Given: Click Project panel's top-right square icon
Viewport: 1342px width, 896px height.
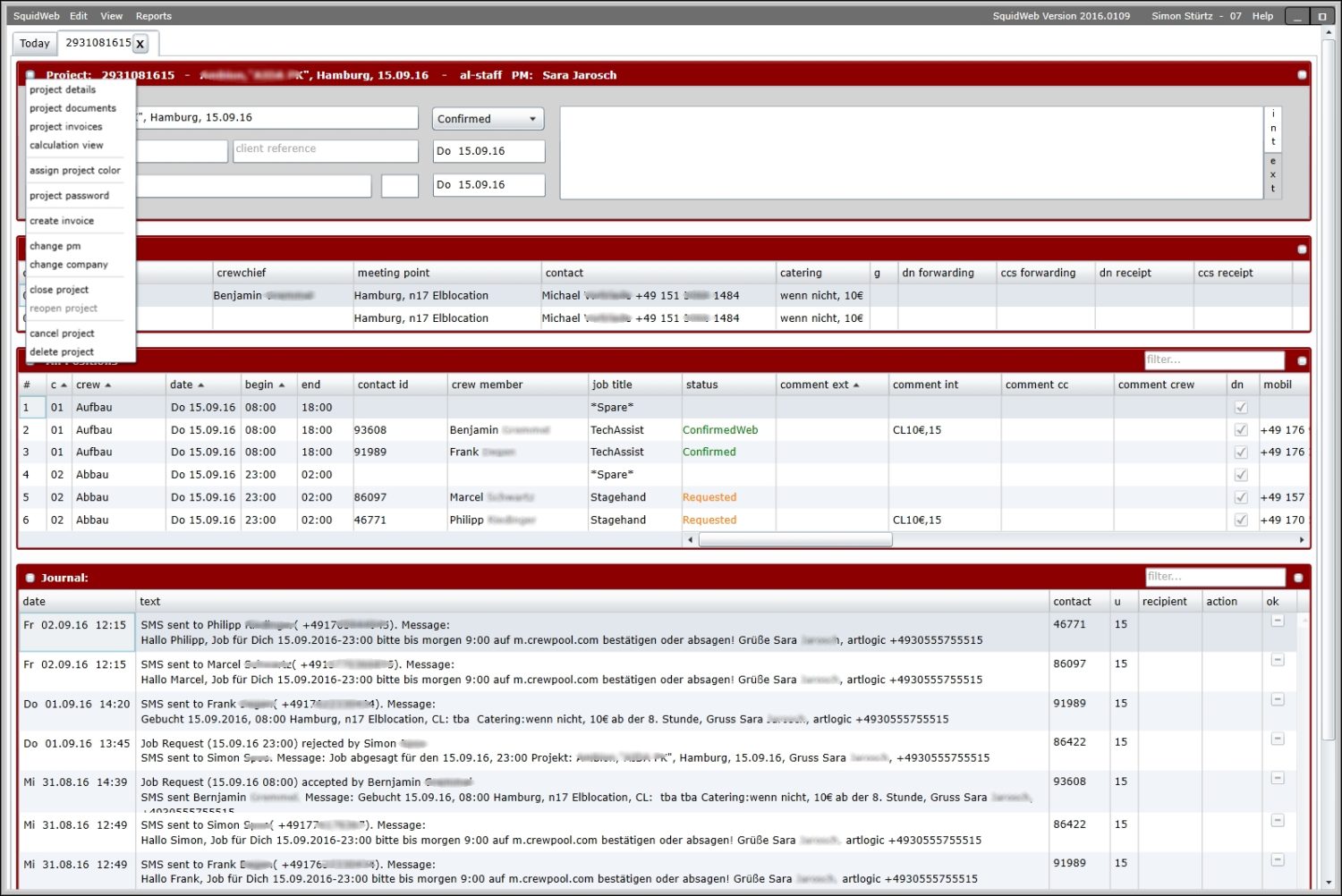Looking at the screenshot, I should coord(1302,75).
